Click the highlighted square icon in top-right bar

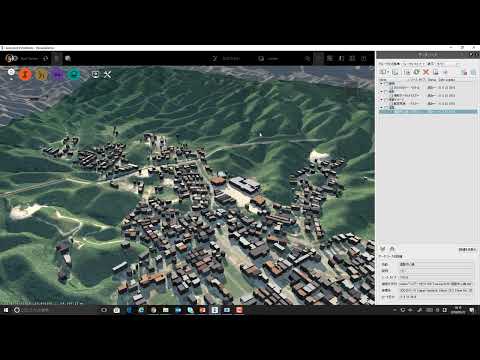pyautogui.click(x=319, y=59)
